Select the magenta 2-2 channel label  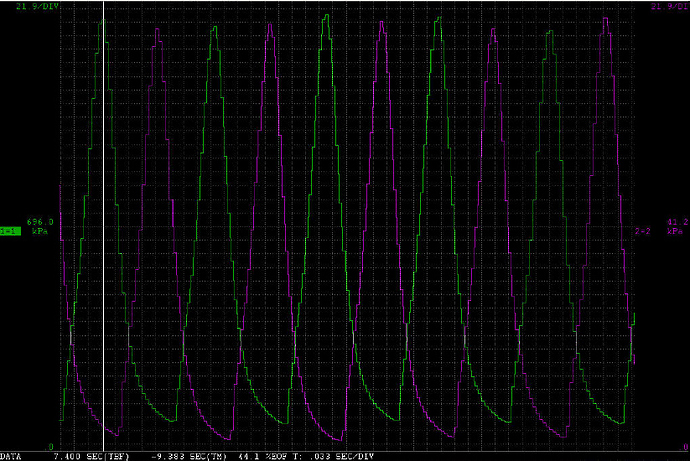pyautogui.click(x=643, y=231)
